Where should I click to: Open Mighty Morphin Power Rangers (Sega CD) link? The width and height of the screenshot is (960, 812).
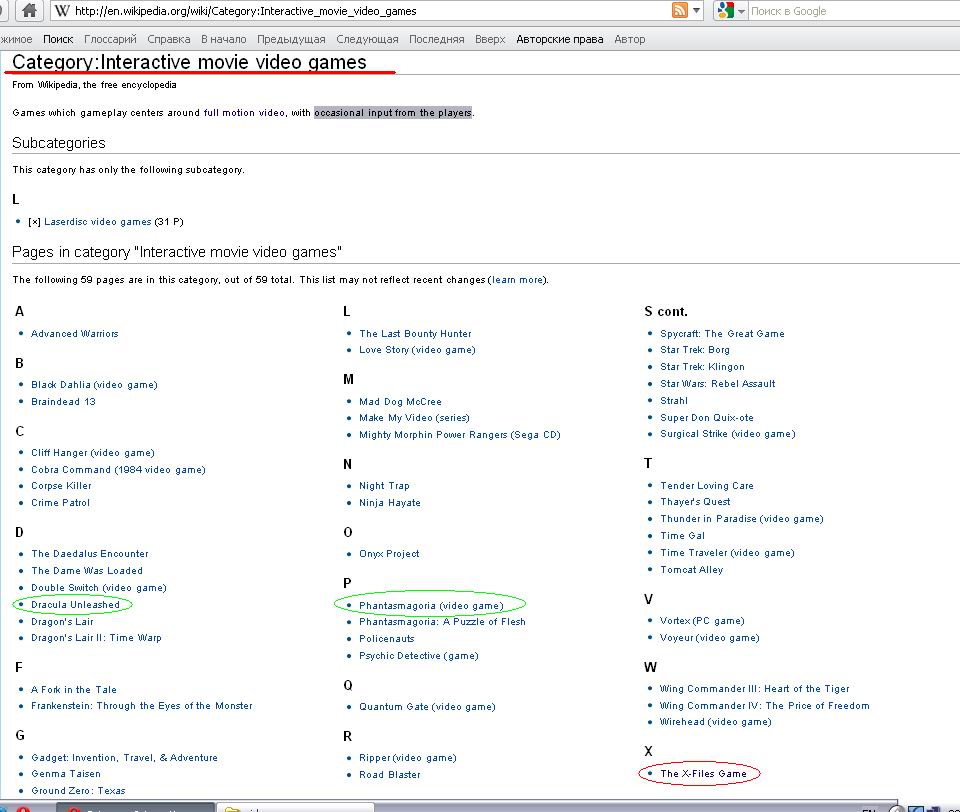(460, 435)
